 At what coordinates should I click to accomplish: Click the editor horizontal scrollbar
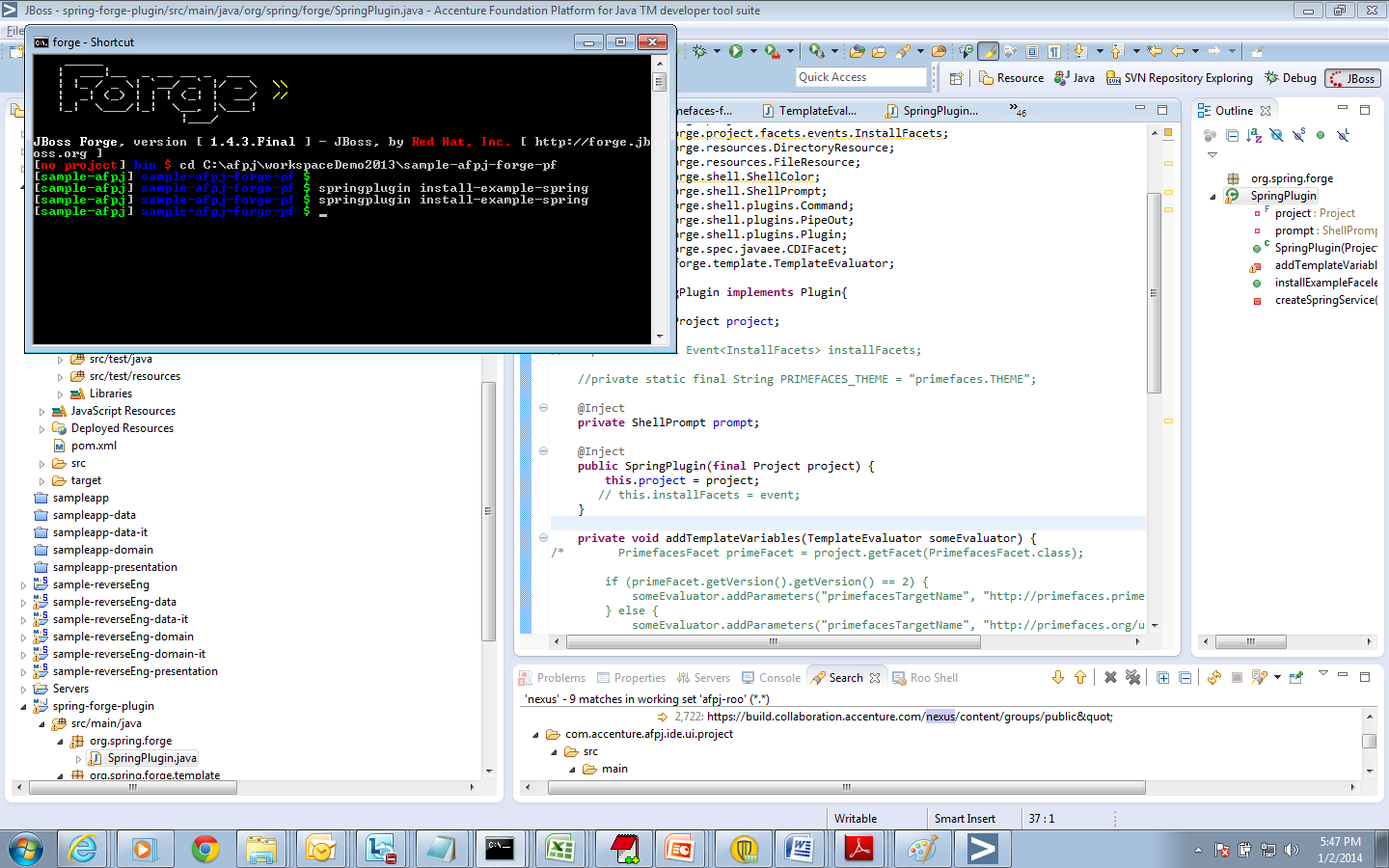point(773,641)
